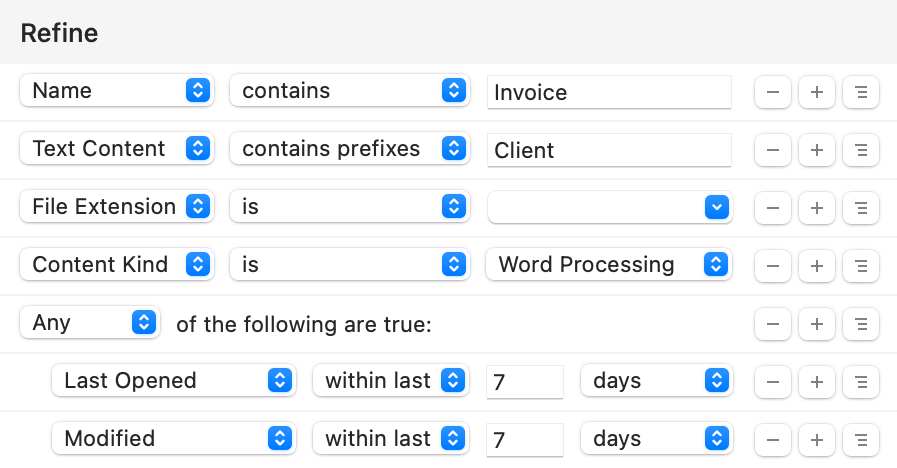
Task: Remove the Modified within last rule
Action: point(773,439)
